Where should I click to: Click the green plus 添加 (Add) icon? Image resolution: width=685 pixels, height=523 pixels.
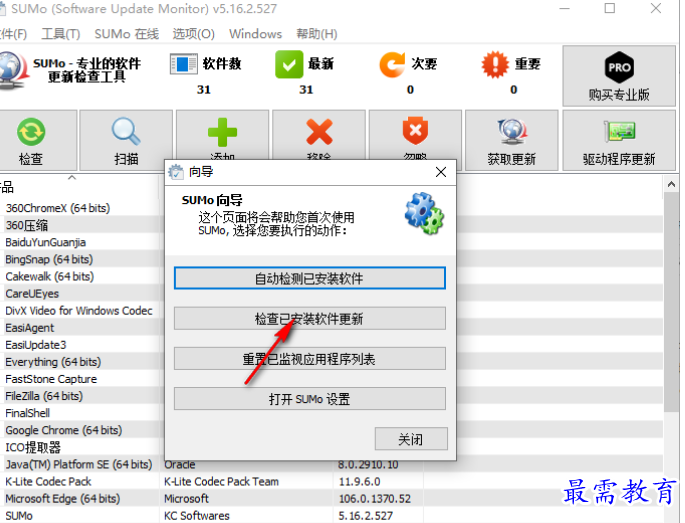click(x=222, y=132)
